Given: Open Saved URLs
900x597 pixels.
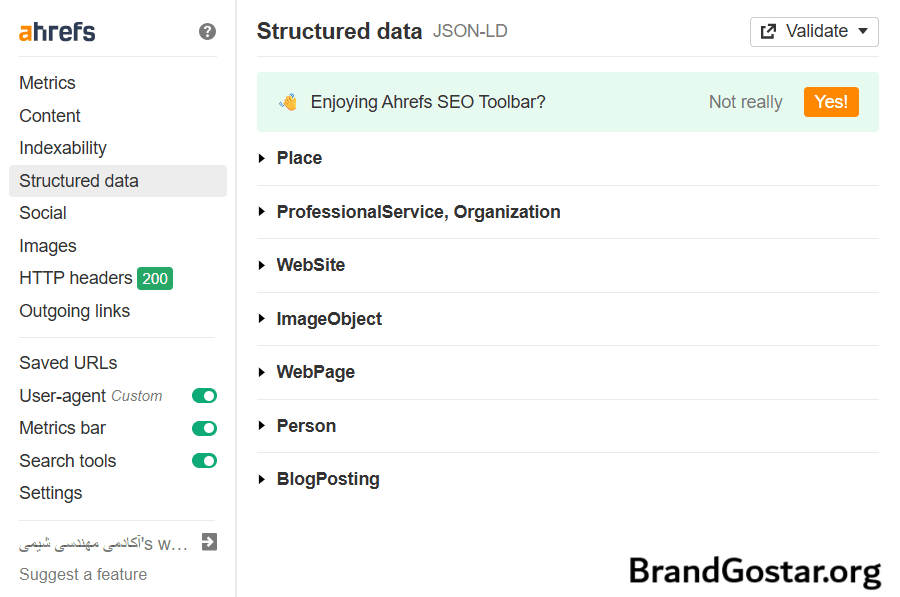Looking at the screenshot, I should click(x=68, y=363).
